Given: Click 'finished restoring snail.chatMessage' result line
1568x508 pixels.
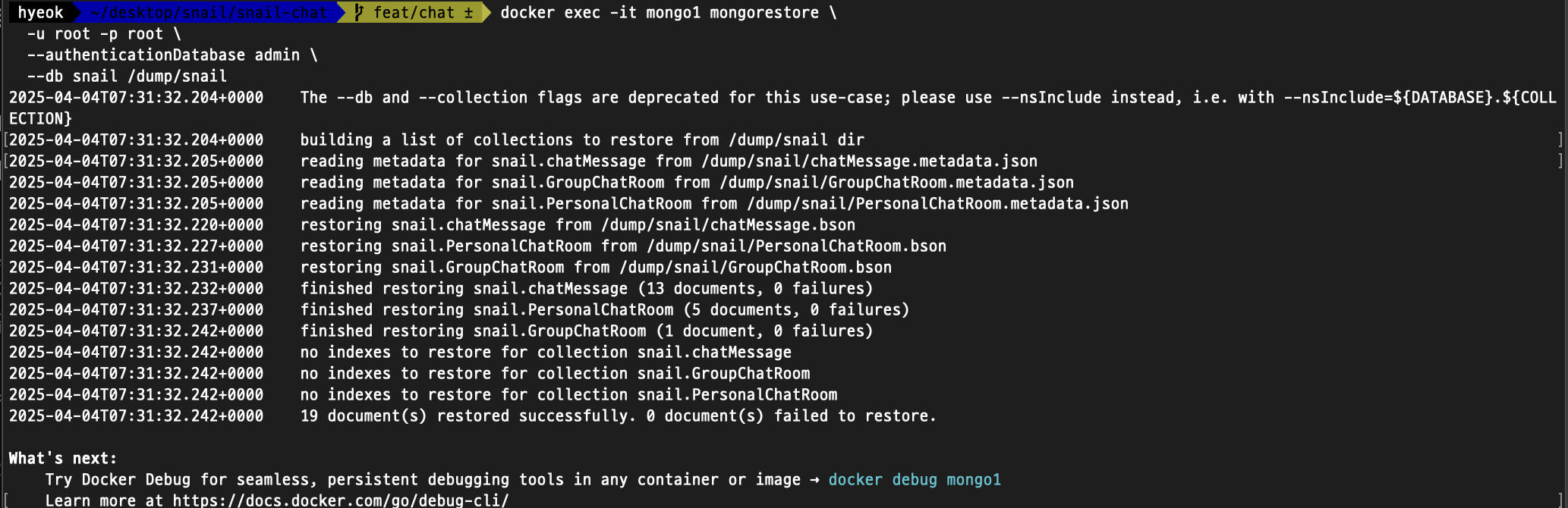Looking at the screenshot, I should click(586, 288).
